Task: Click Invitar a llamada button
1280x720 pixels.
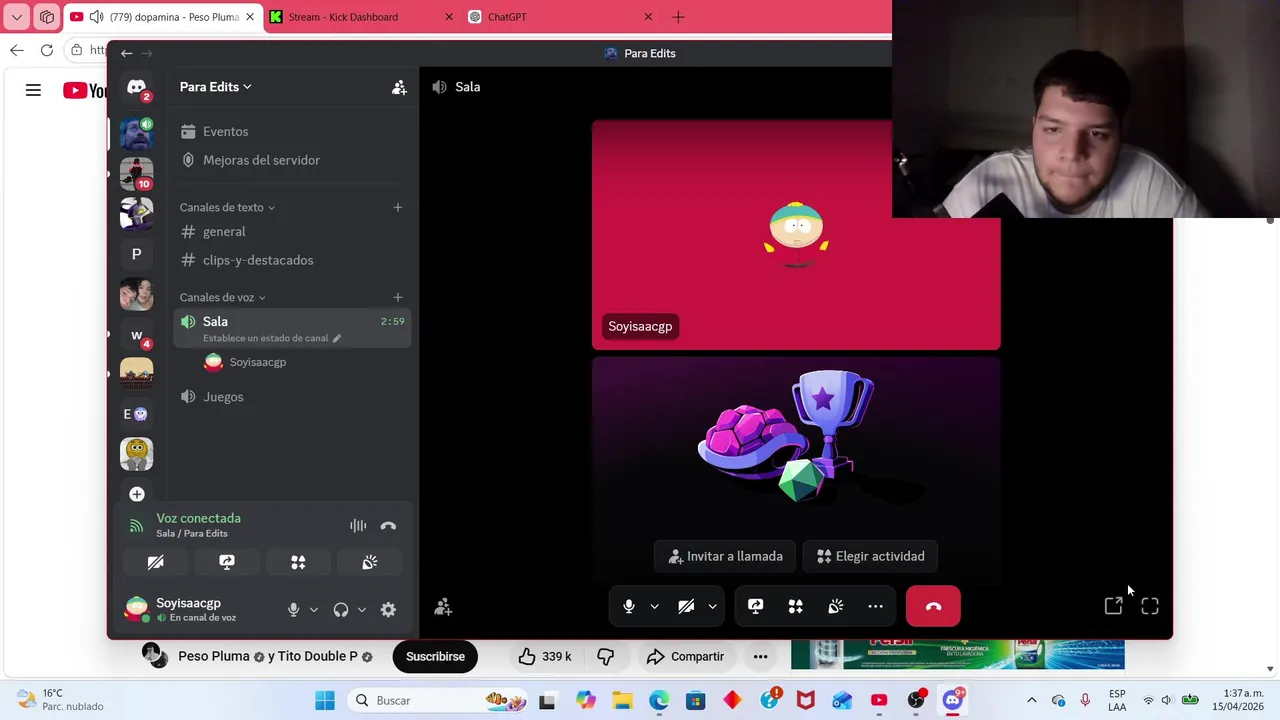Action: [725, 556]
